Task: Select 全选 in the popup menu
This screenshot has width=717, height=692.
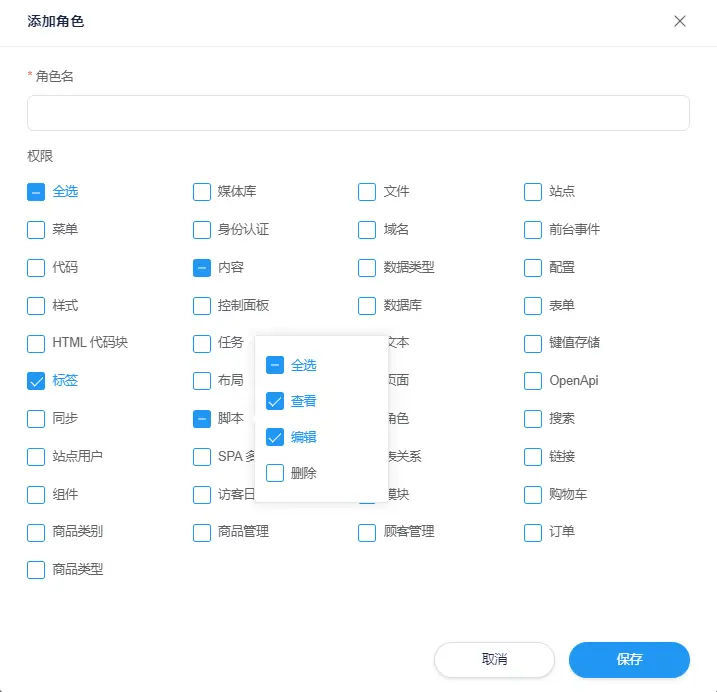Action: (275, 366)
